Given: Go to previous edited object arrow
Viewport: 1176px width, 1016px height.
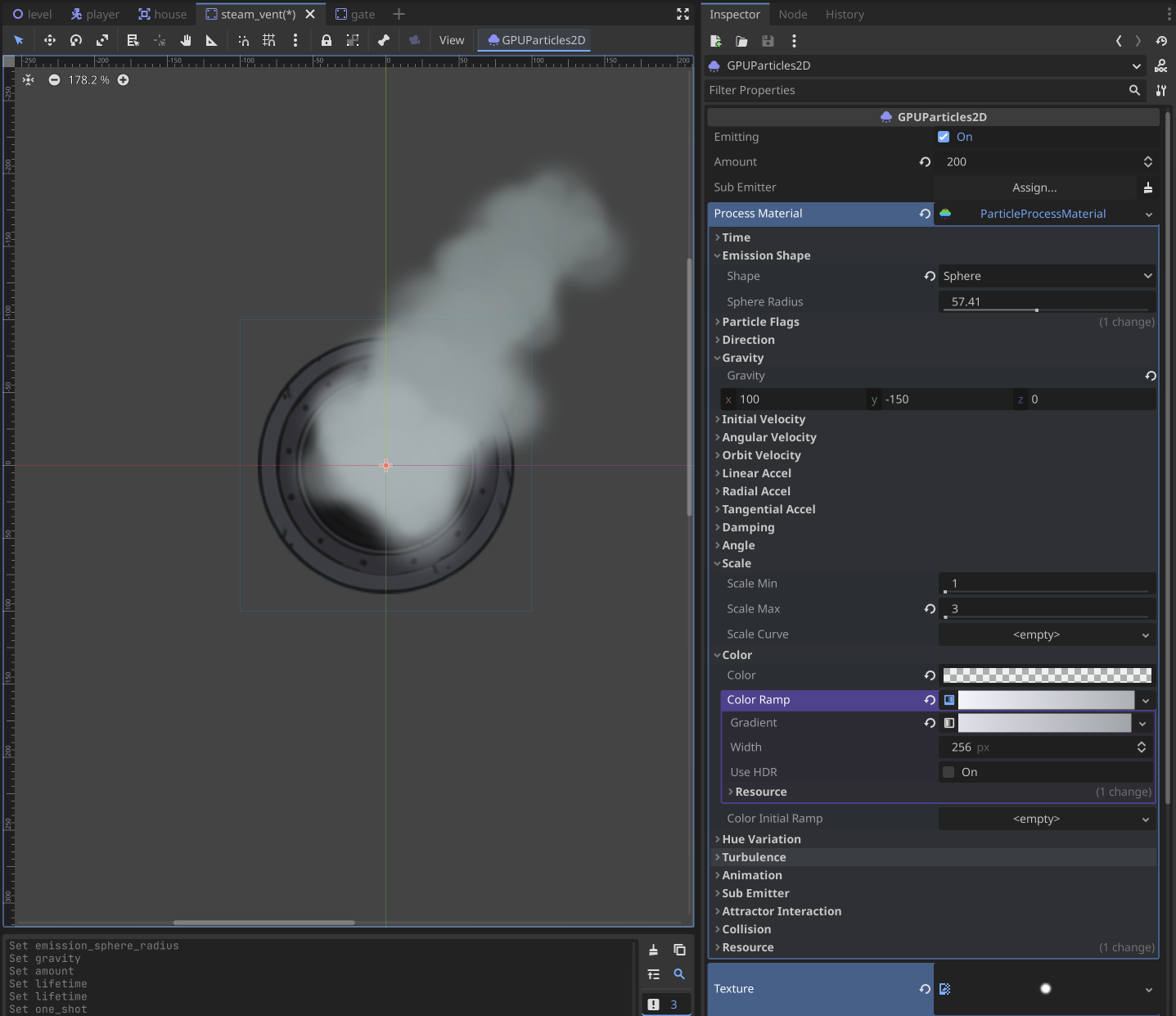Looking at the screenshot, I should point(1119,41).
